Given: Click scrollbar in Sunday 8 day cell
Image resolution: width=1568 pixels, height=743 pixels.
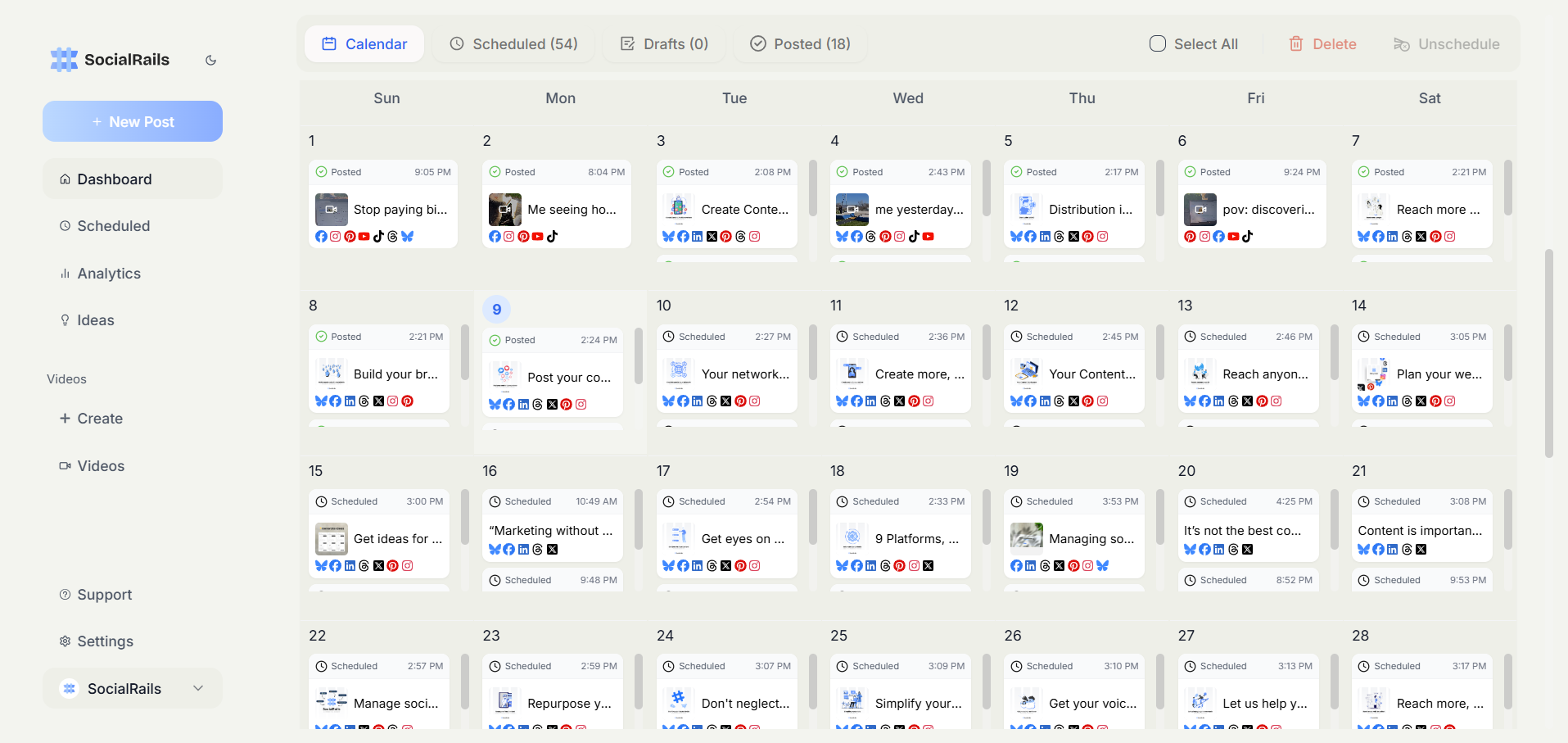Looking at the screenshot, I should 464,352.
